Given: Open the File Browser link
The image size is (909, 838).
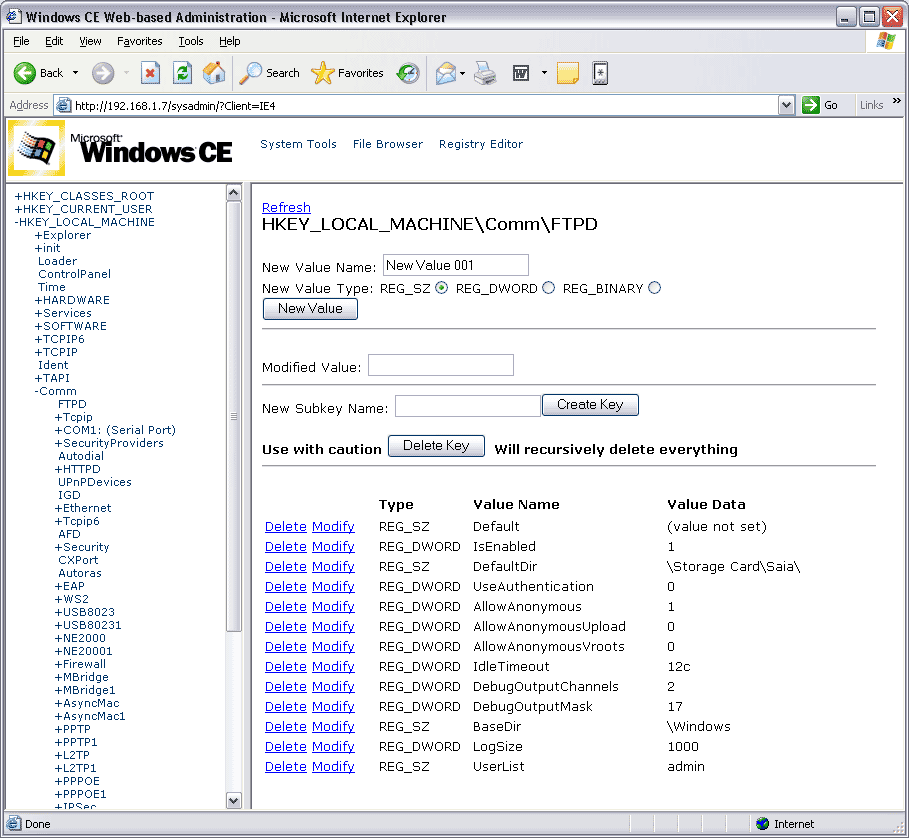Looking at the screenshot, I should click(x=388, y=144).
